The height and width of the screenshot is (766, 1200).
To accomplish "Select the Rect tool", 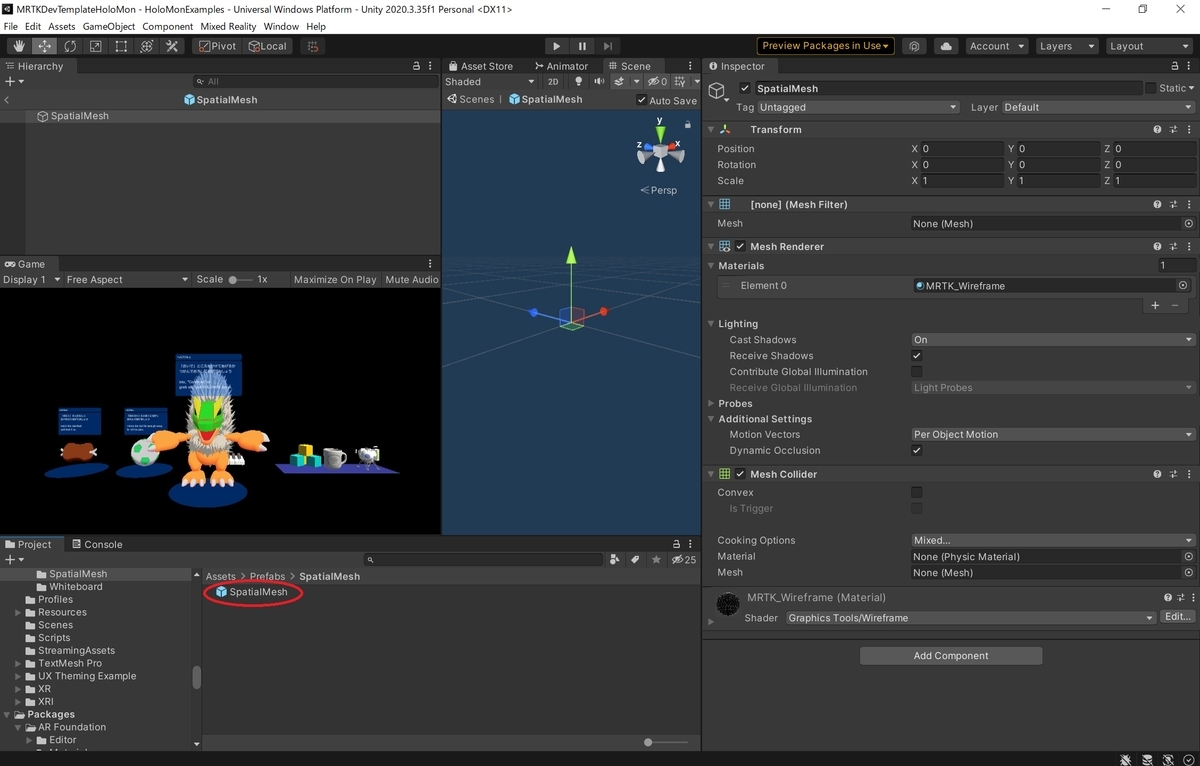I will point(121,46).
